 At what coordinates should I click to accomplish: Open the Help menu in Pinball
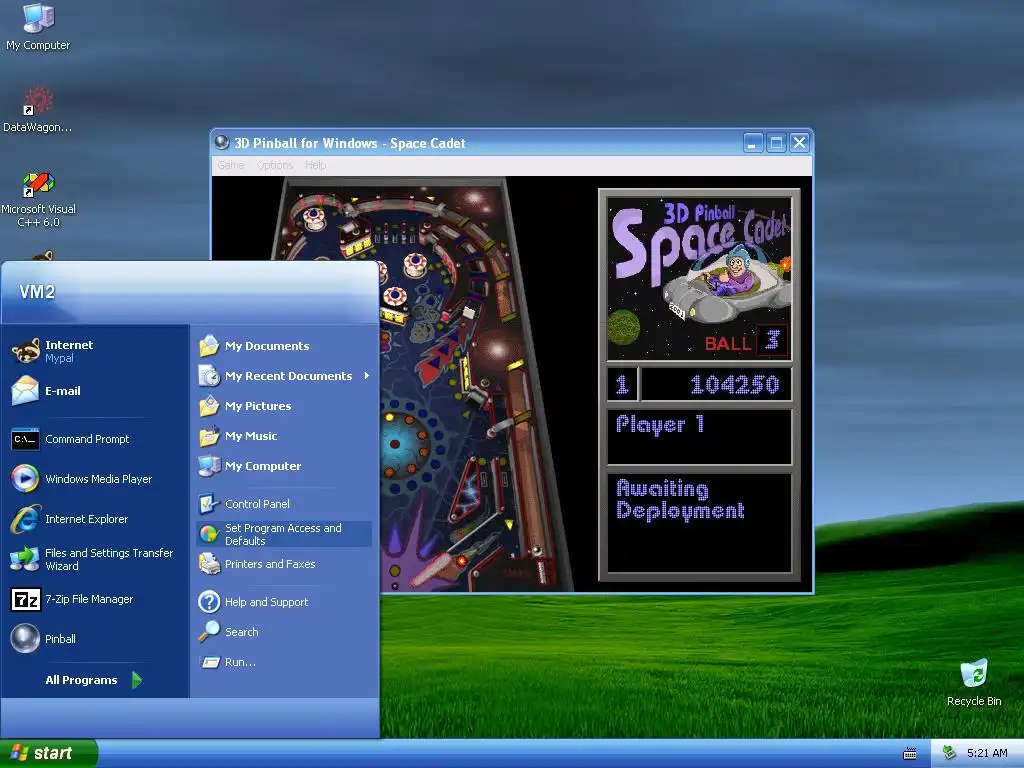(315, 165)
